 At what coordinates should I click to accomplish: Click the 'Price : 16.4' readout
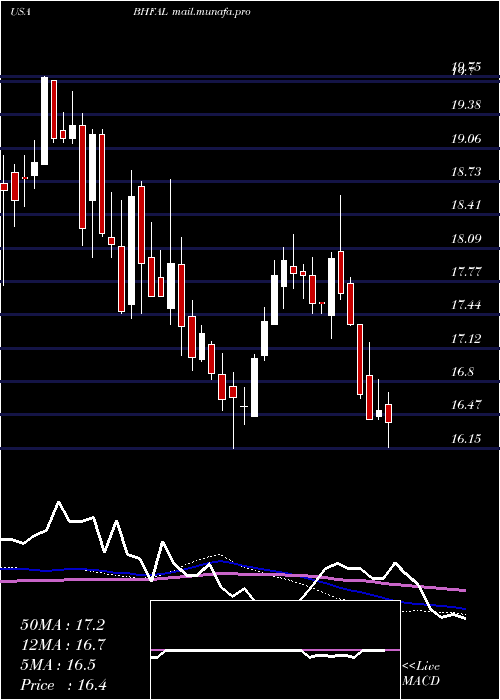click(63, 685)
